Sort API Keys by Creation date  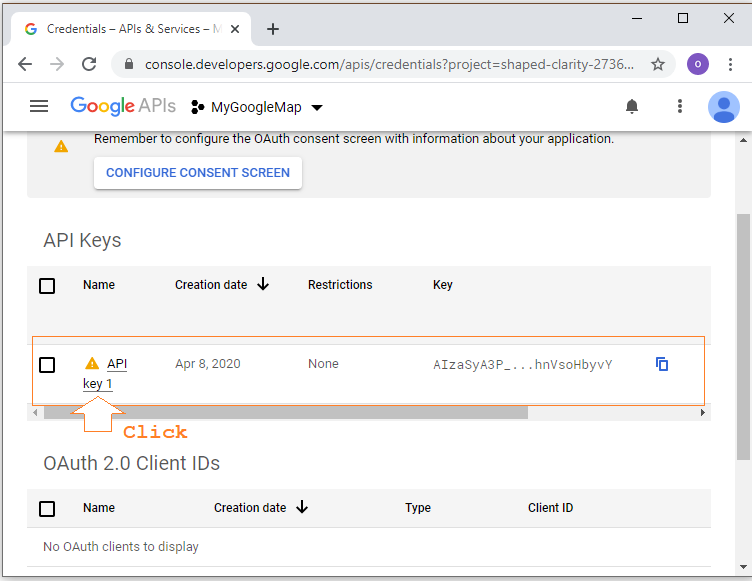coord(222,285)
